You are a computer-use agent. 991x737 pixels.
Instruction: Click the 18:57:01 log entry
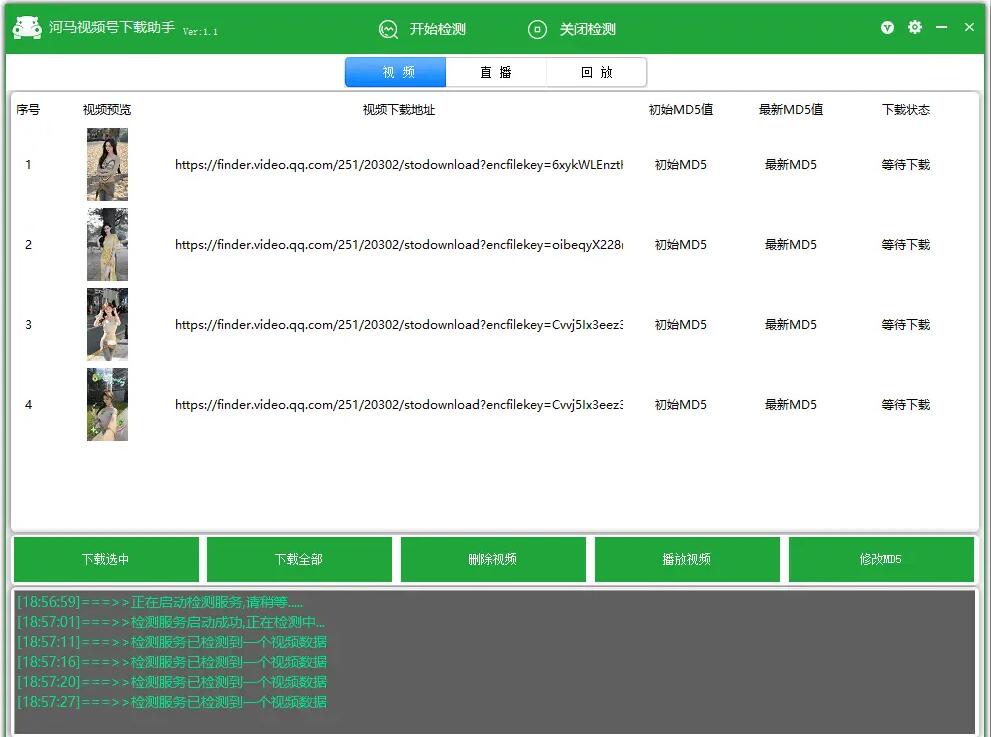point(171,622)
